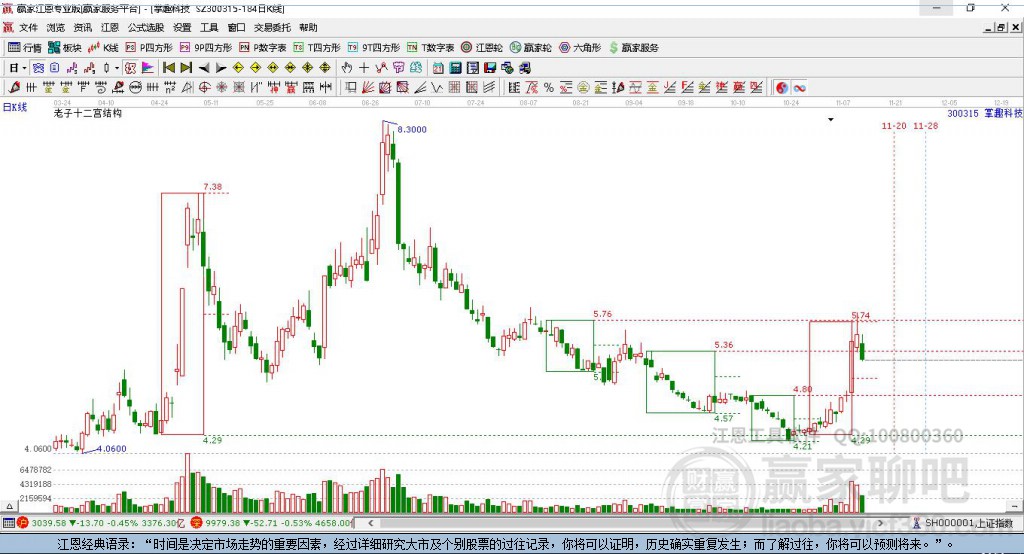
Task: Click the status bar grid icon
Action: click(8, 523)
